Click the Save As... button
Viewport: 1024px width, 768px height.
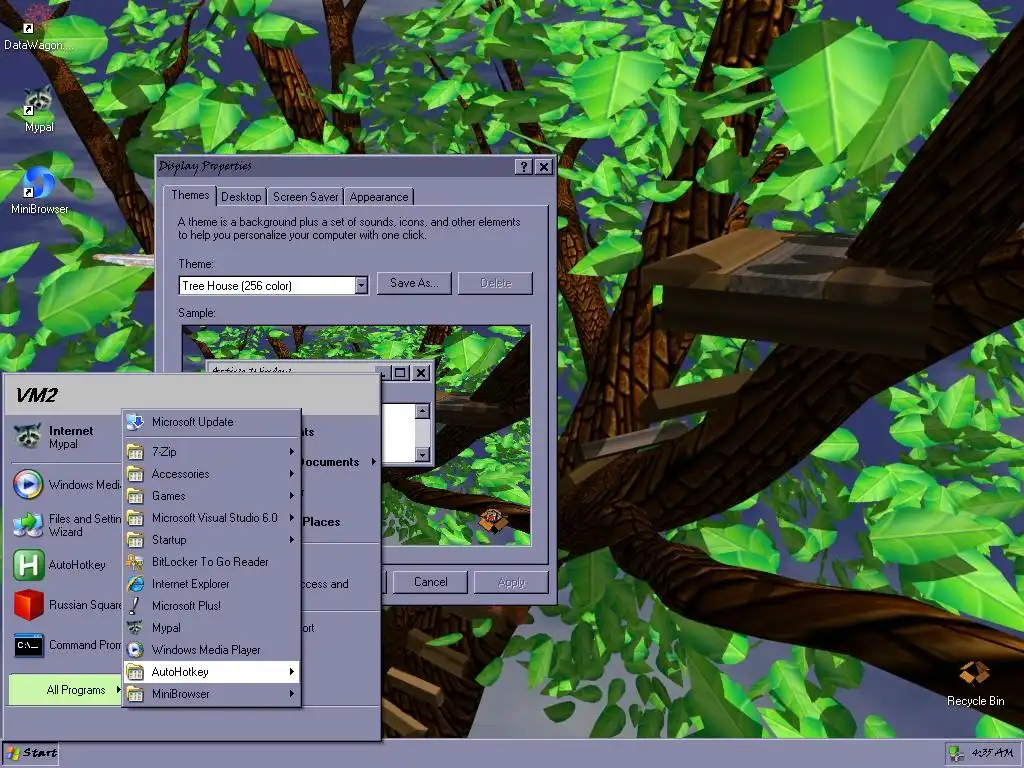pos(414,283)
